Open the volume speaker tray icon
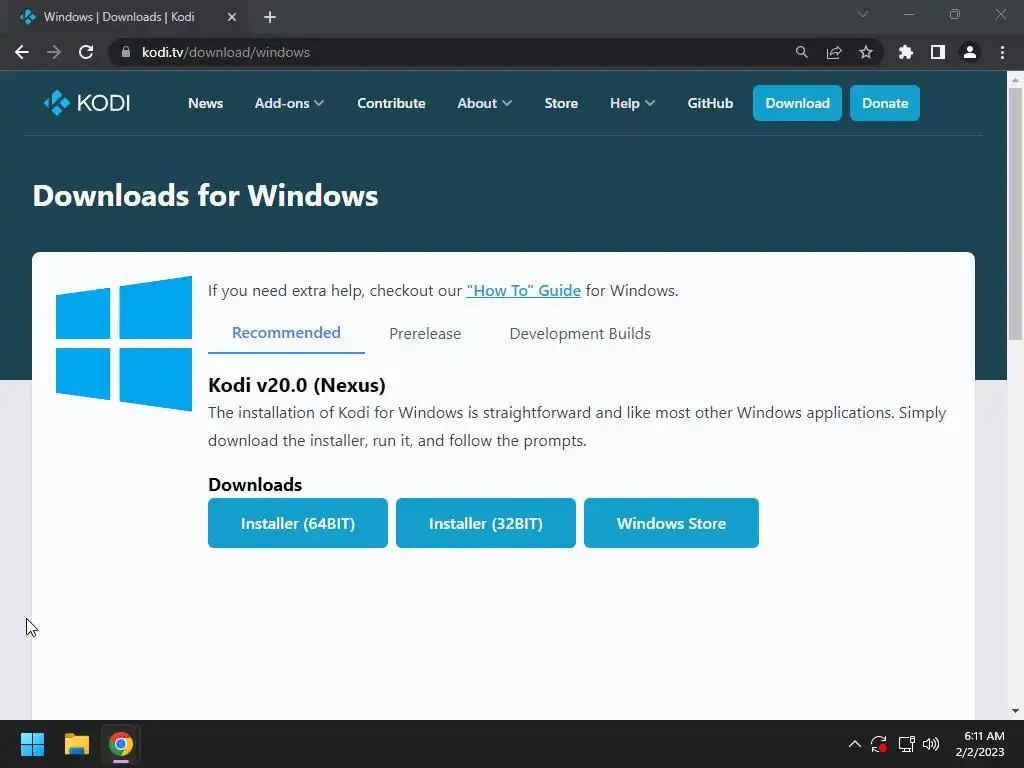 tap(931, 744)
